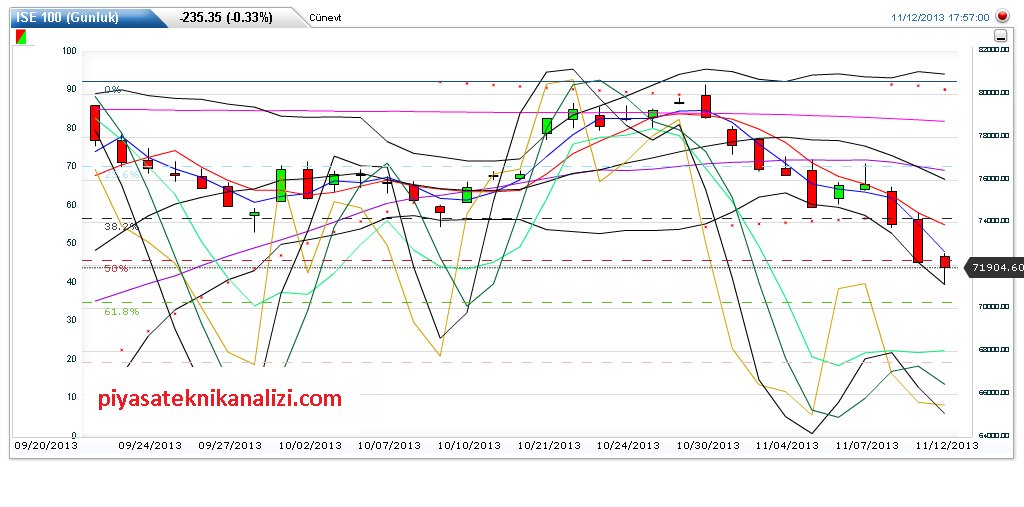Click the 50% Fibonacci level label
1024x507 pixels.
click(x=116, y=268)
